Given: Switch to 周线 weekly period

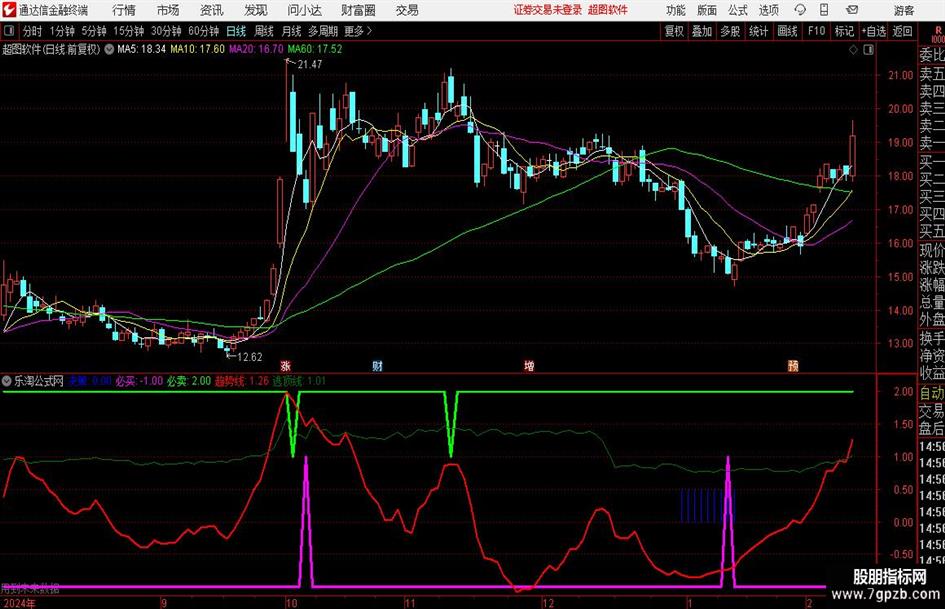Looking at the screenshot, I should [264, 31].
